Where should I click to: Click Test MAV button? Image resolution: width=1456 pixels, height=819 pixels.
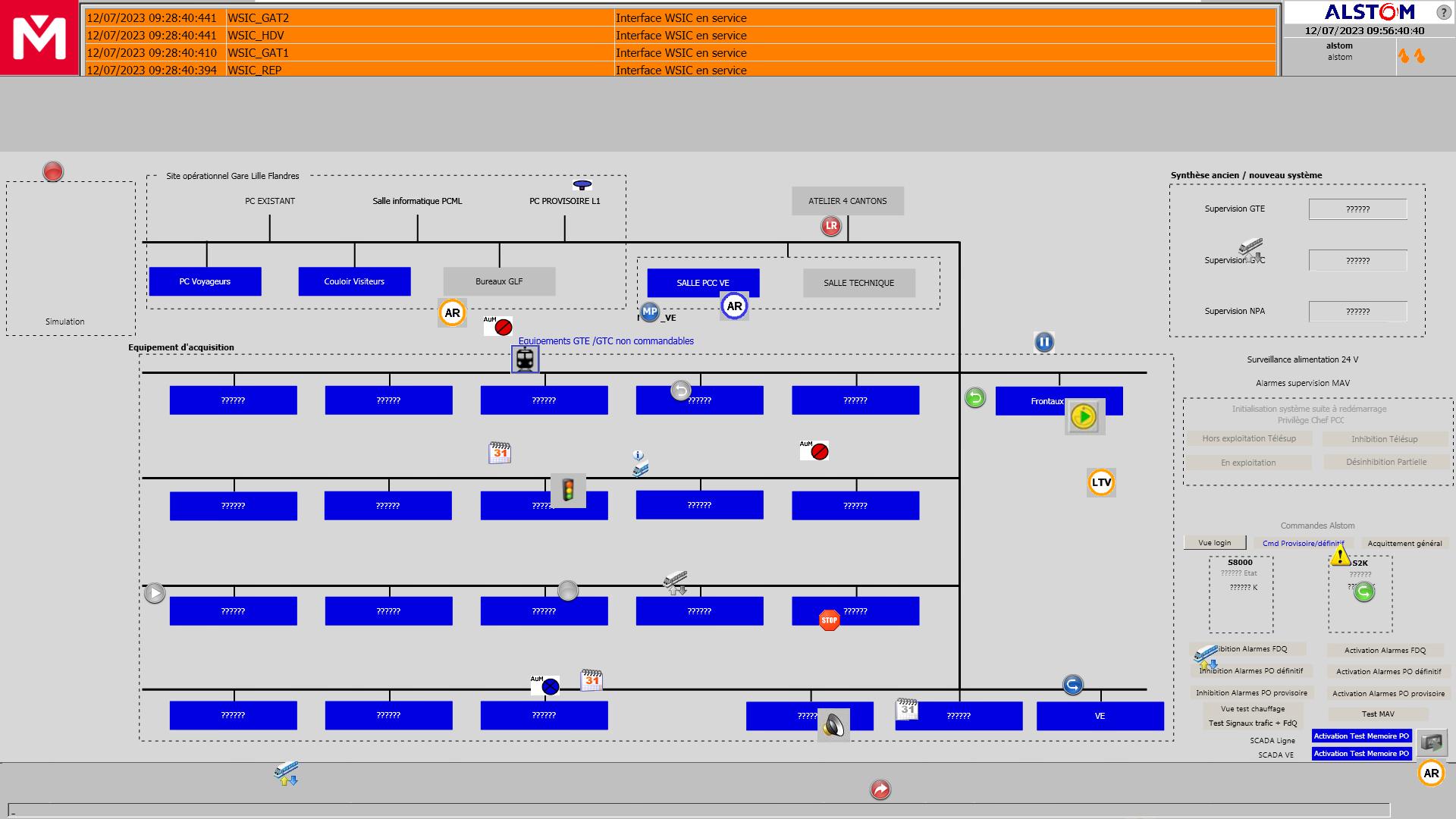pyautogui.click(x=1378, y=714)
